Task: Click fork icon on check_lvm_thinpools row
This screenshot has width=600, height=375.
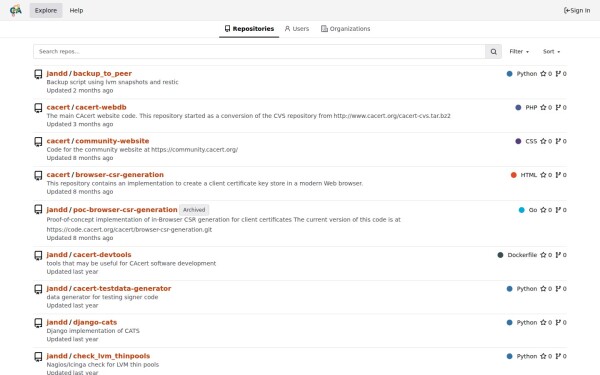Action: 558,356
